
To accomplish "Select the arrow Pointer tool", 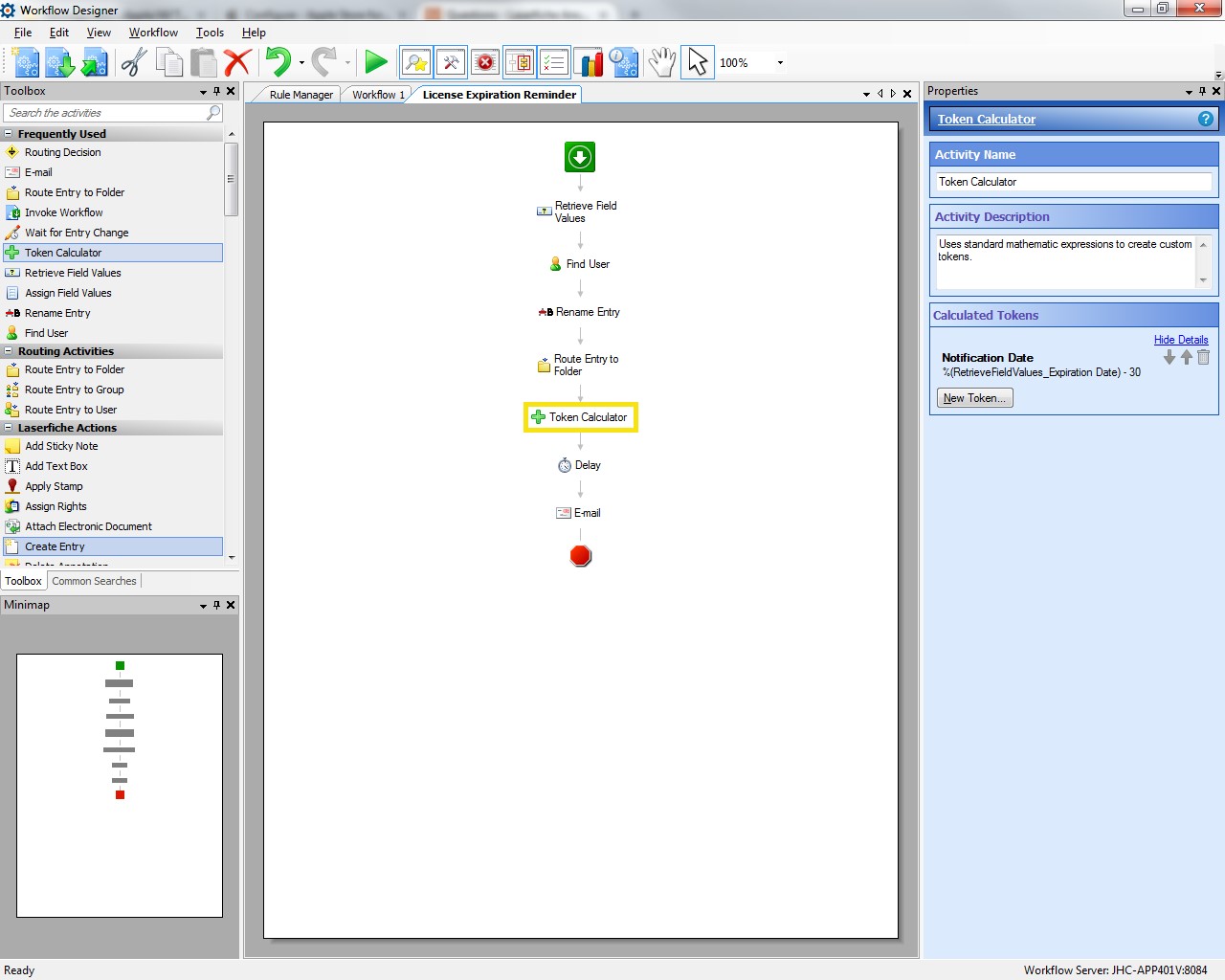I will 698,63.
